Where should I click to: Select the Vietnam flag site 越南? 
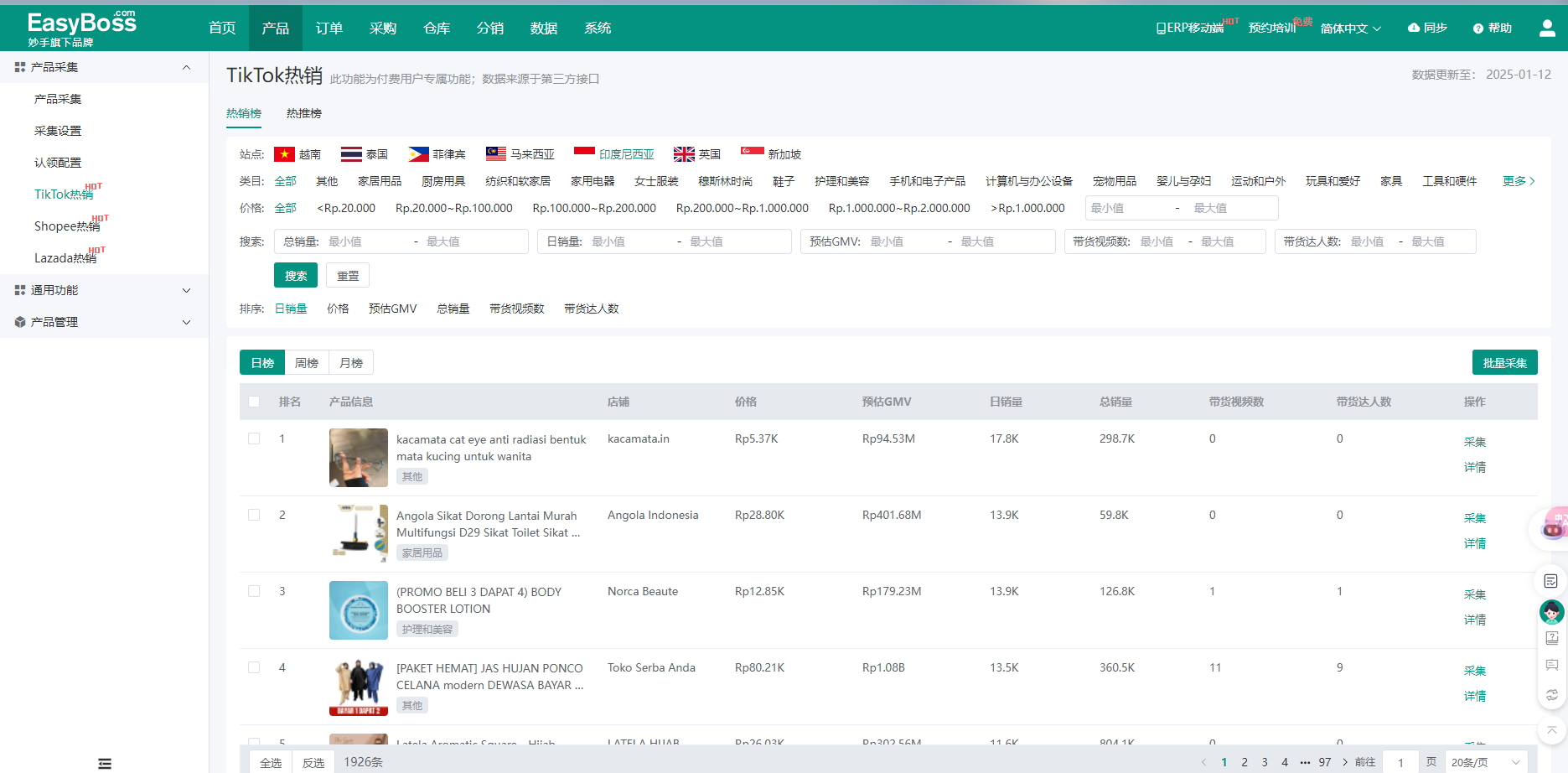point(298,154)
